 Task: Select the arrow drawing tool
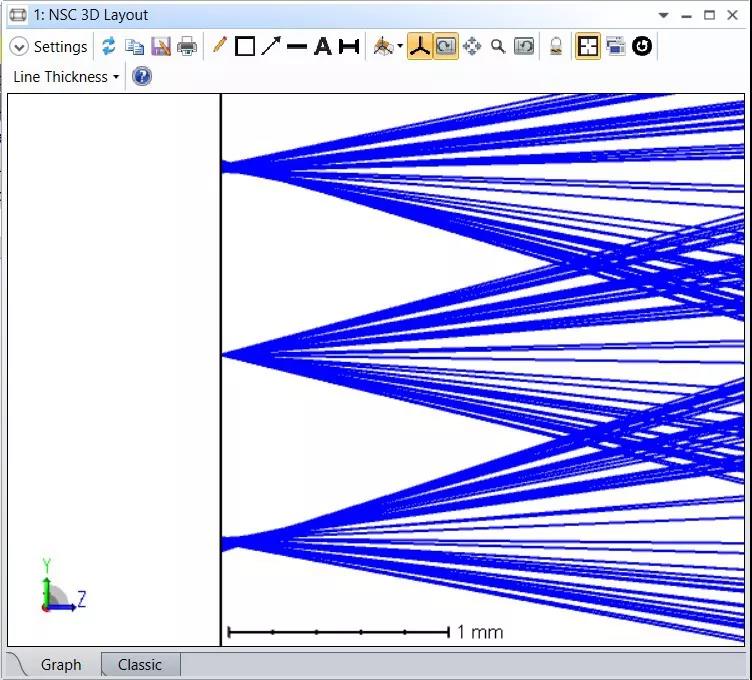coord(271,47)
